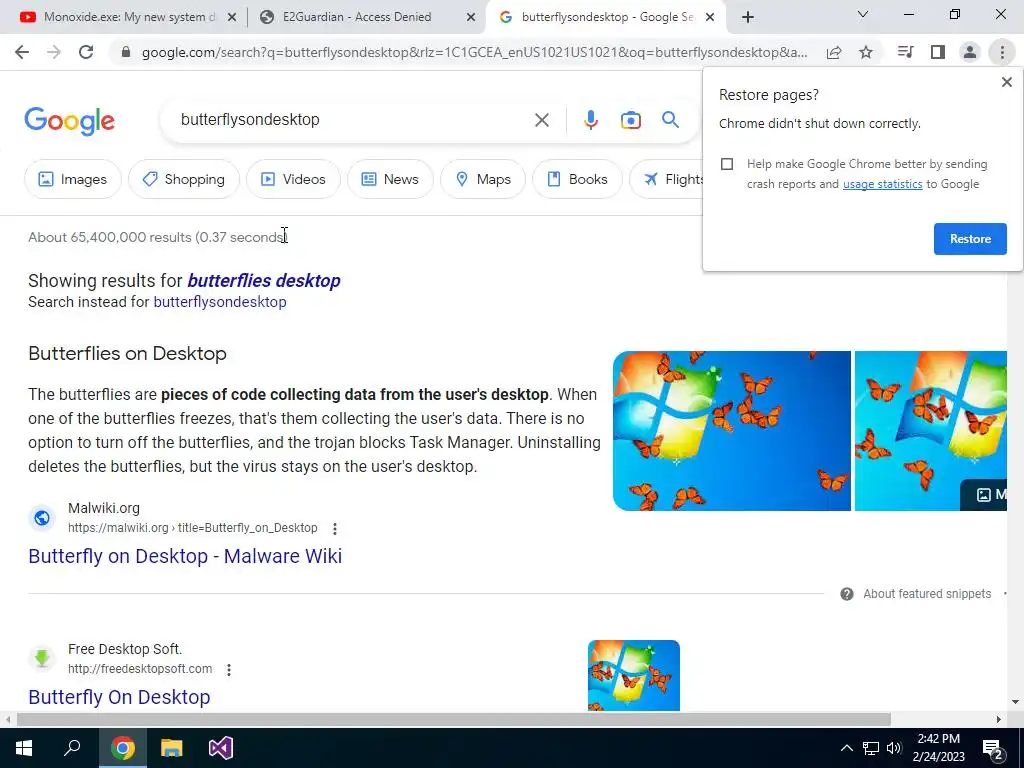Screen dimensions: 1024x768
Task: View site information lock icon
Action: (x=126, y=52)
